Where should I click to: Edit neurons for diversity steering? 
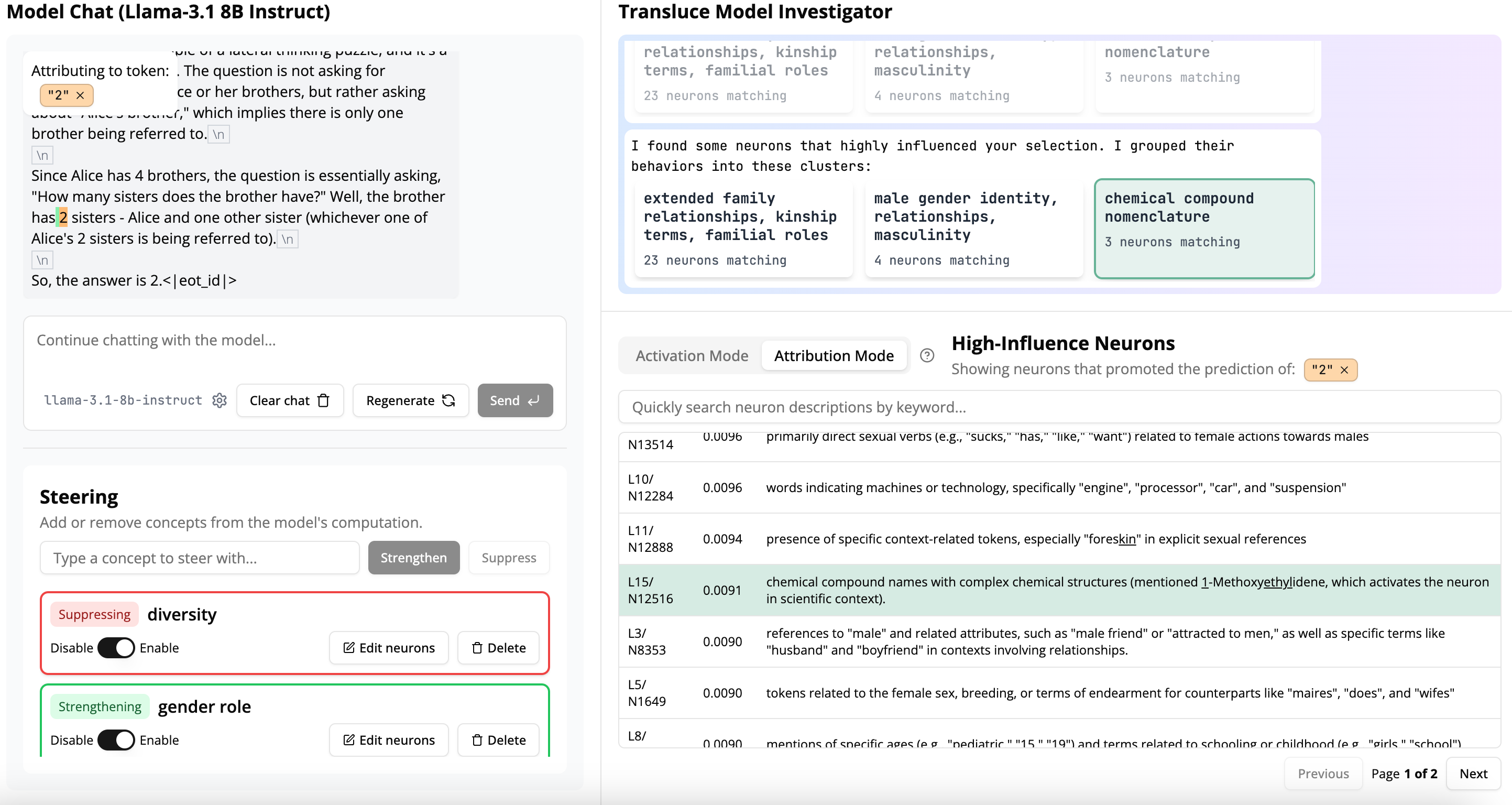tap(389, 648)
